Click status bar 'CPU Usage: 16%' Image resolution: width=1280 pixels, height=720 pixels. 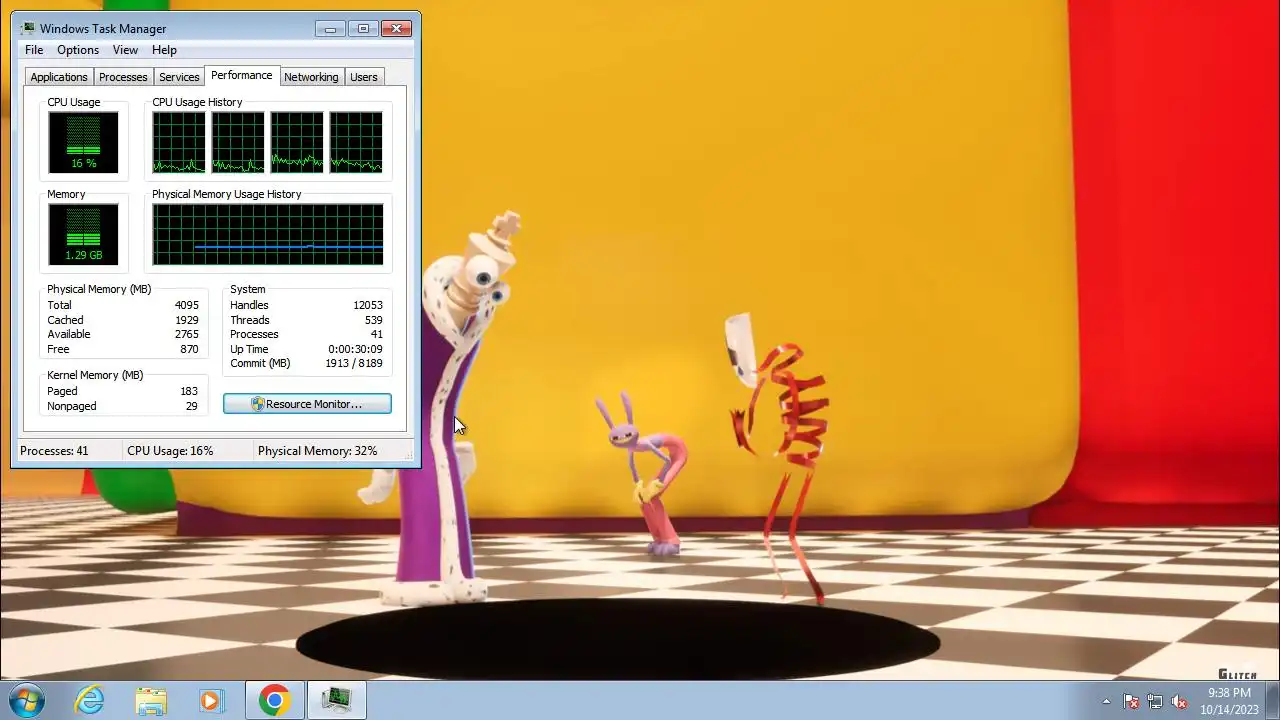pyautogui.click(x=170, y=451)
